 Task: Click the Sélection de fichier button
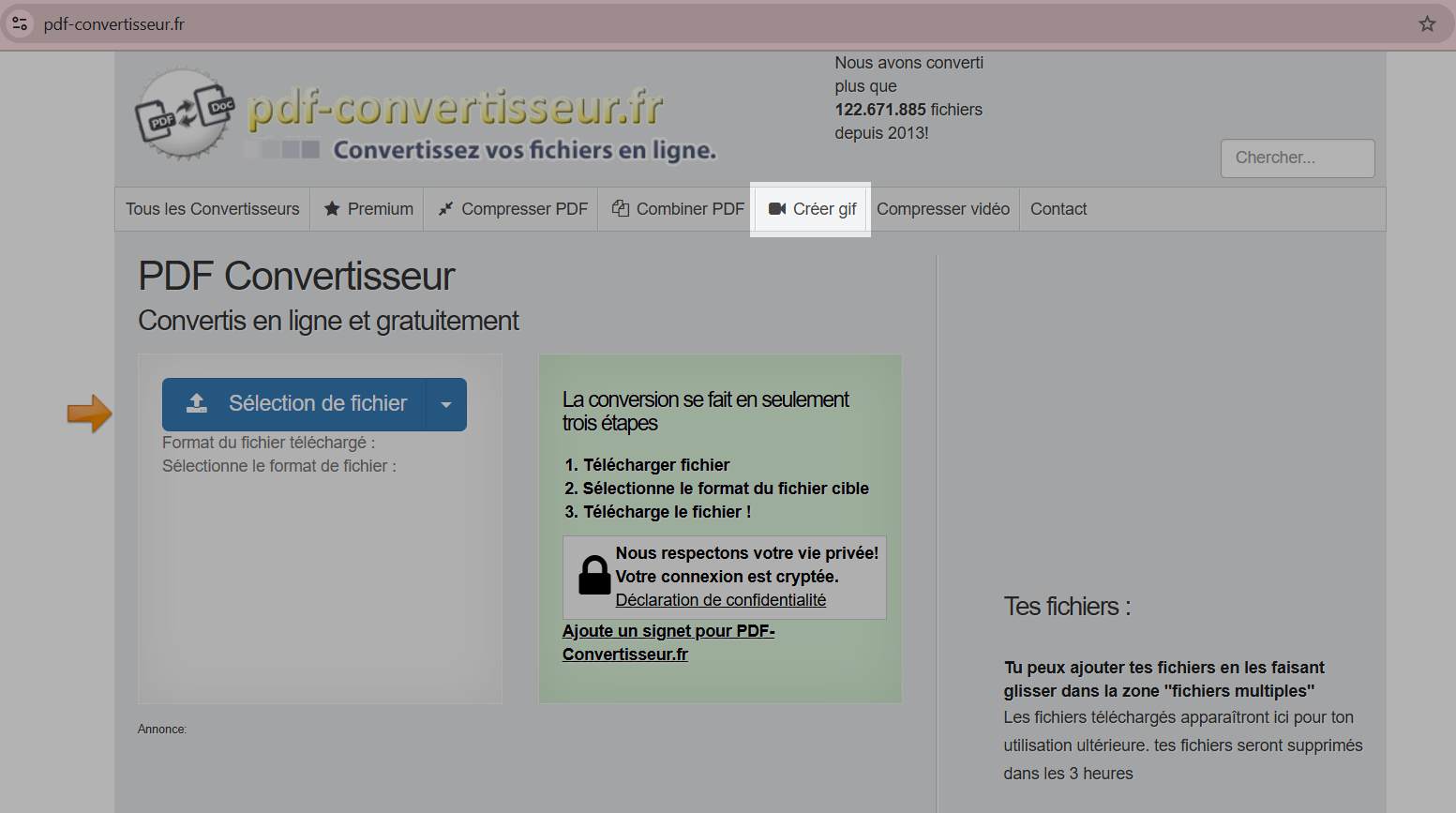click(294, 404)
